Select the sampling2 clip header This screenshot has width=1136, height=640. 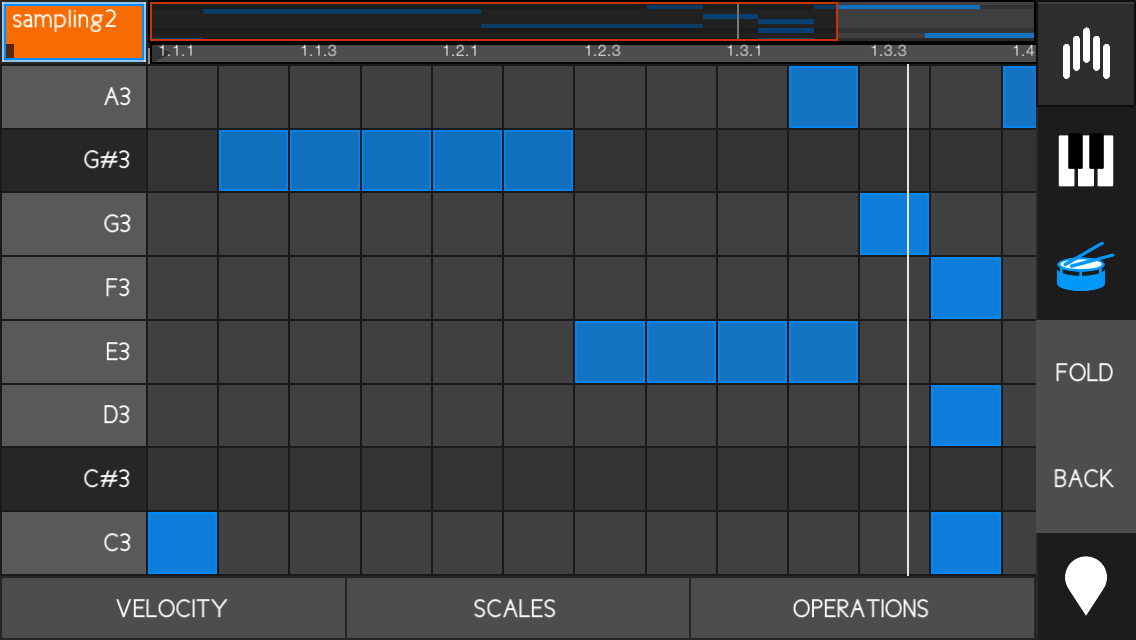[x=74, y=32]
